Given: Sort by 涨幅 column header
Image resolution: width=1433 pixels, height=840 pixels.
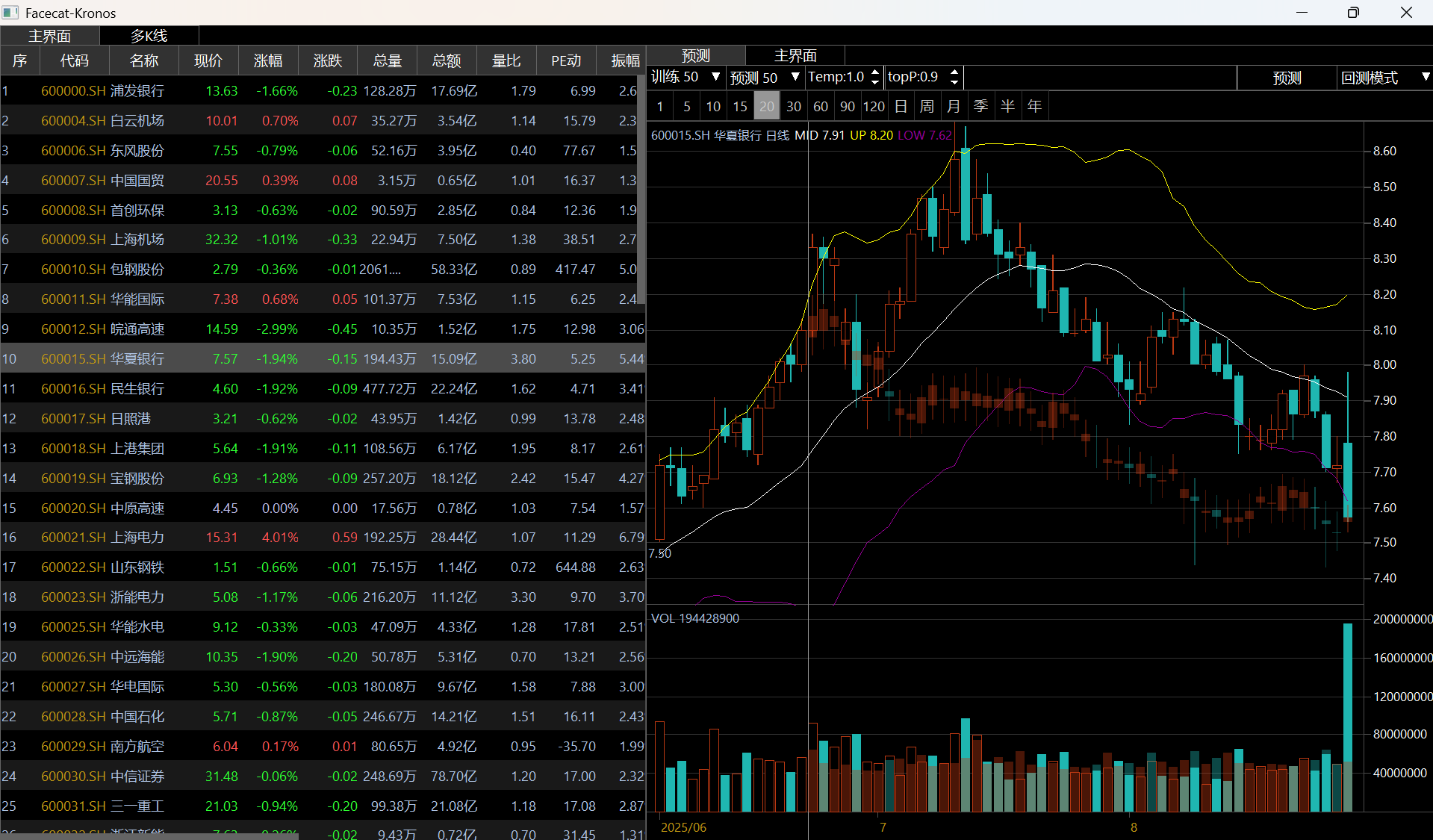Looking at the screenshot, I should click(x=268, y=60).
